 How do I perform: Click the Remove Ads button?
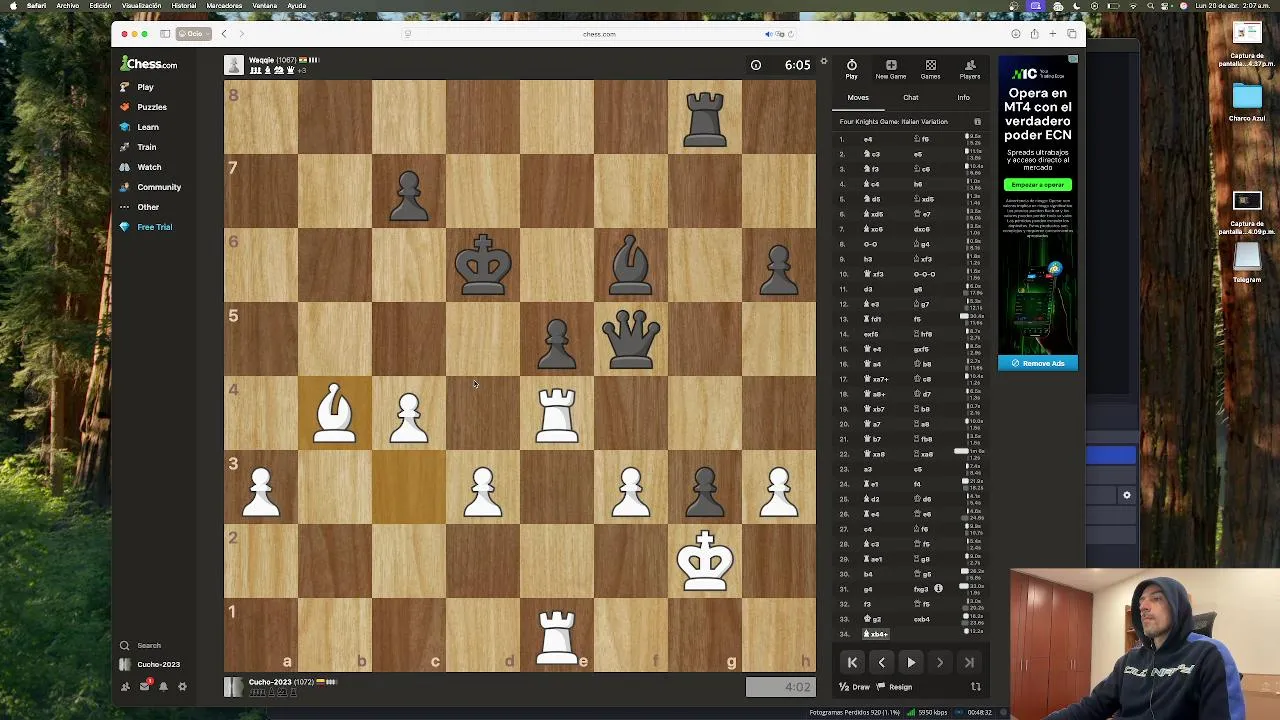click(1038, 364)
